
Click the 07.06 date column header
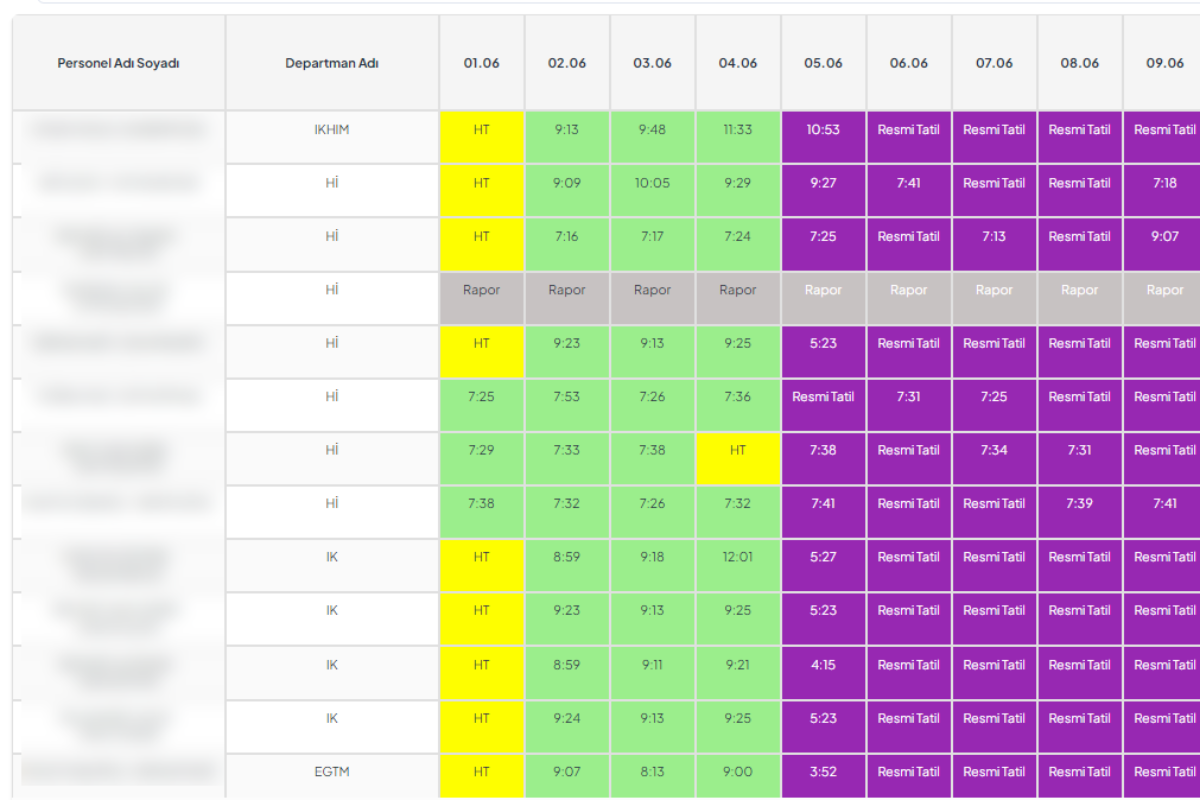(994, 63)
